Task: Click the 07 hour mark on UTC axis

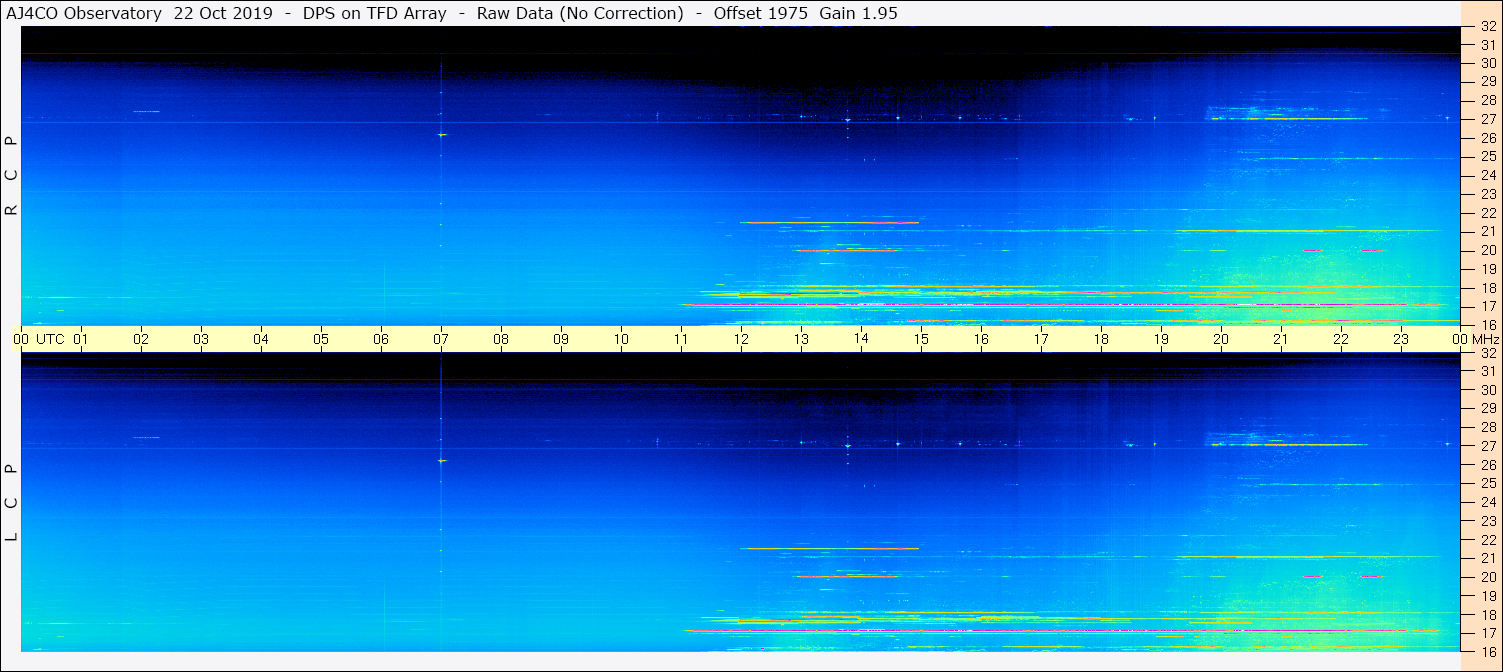Action: [x=441, y=339]
